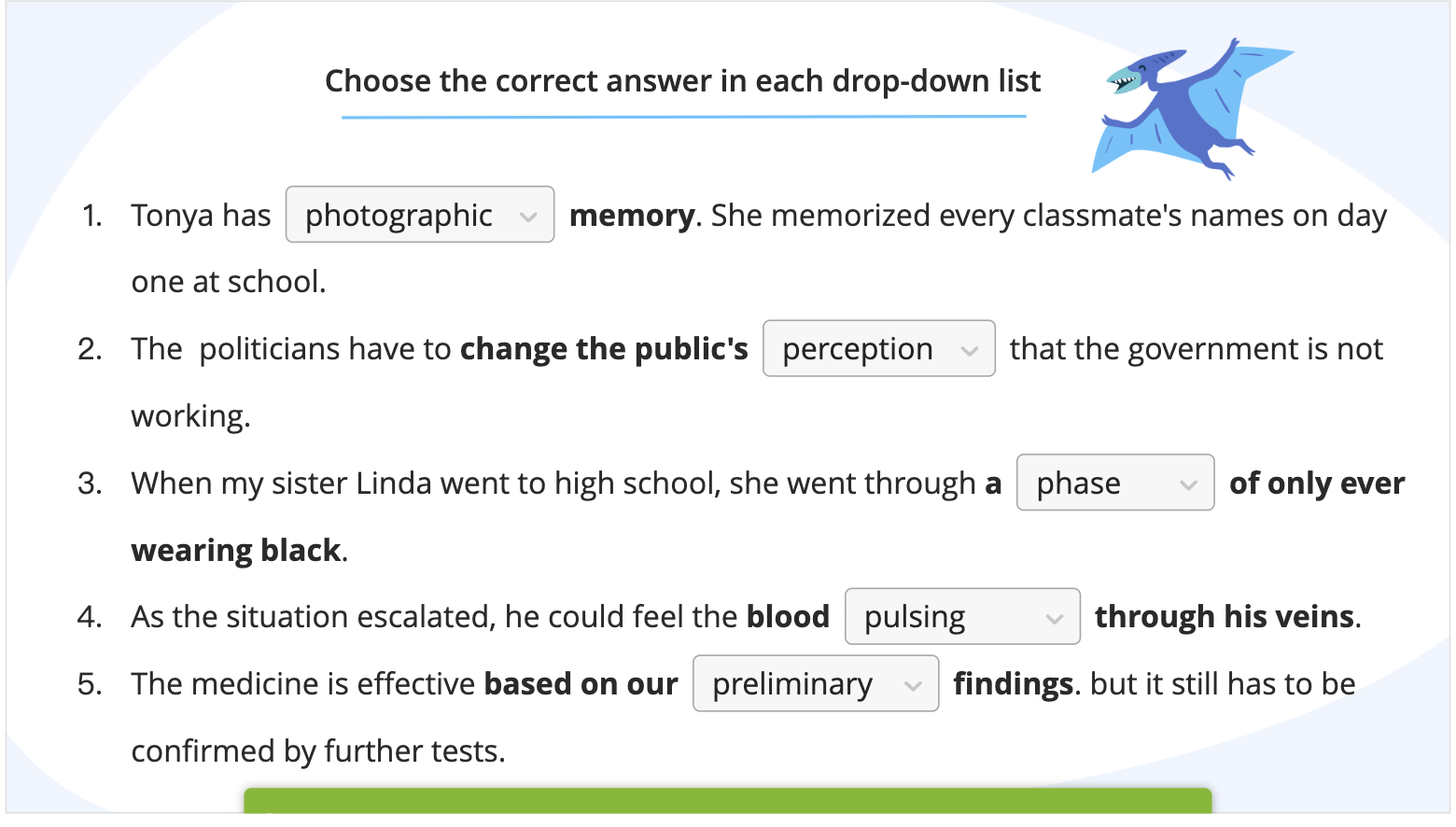Click the green button at the bottom
Viewport: 1456px width, 827px height.
[728, 801]
